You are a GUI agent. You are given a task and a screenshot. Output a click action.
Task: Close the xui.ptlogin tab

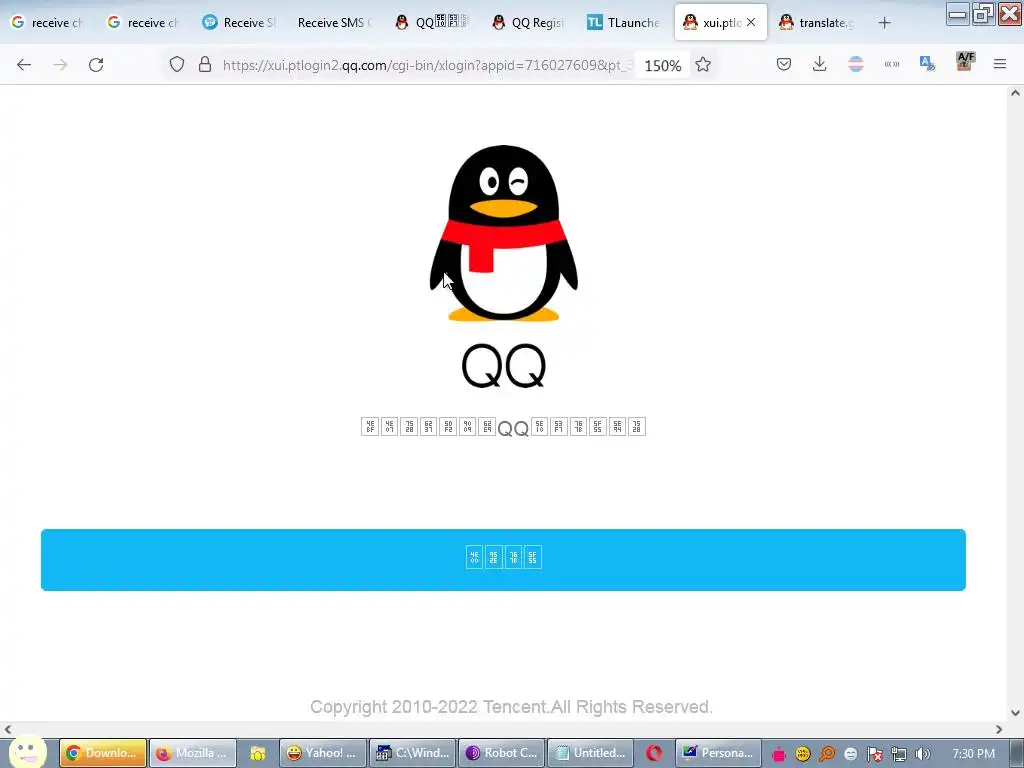point(751,22)
